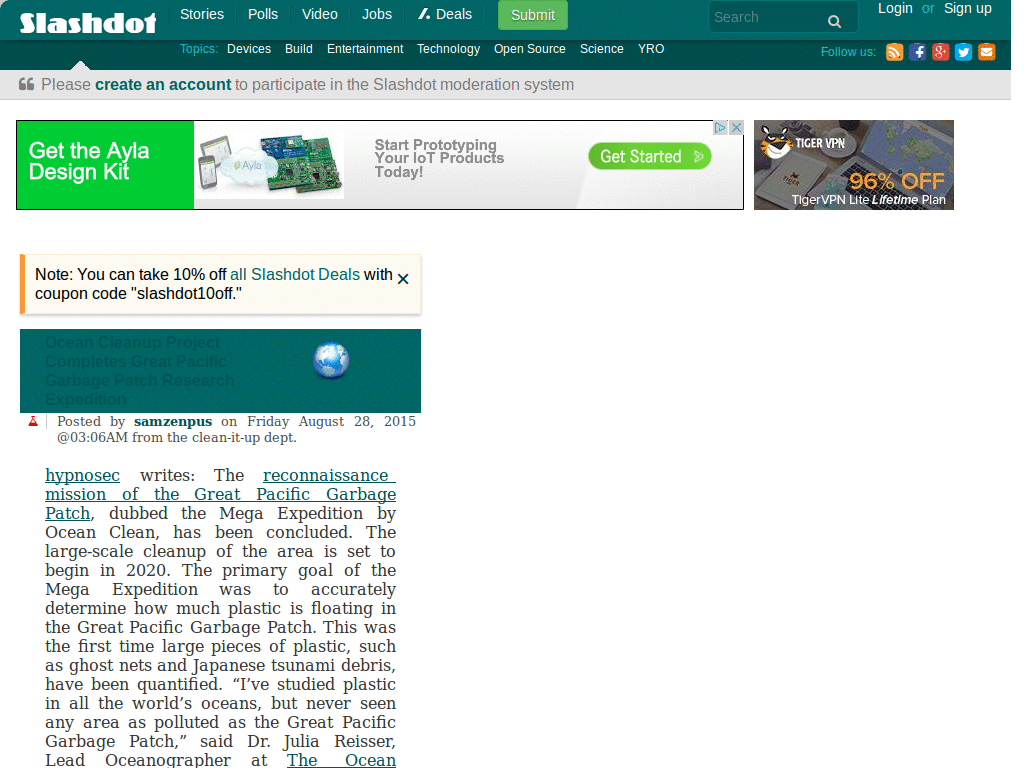Viewport: 1024px width, 768px height.
Task: Click the email newsletter icon
Action: [x=985, y=52]
